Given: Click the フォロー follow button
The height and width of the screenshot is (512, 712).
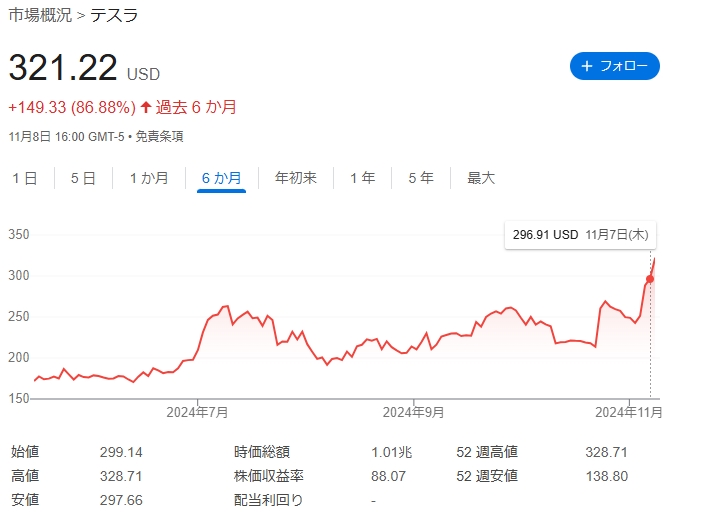Looking at the screenshot, I should pos(614,66).
